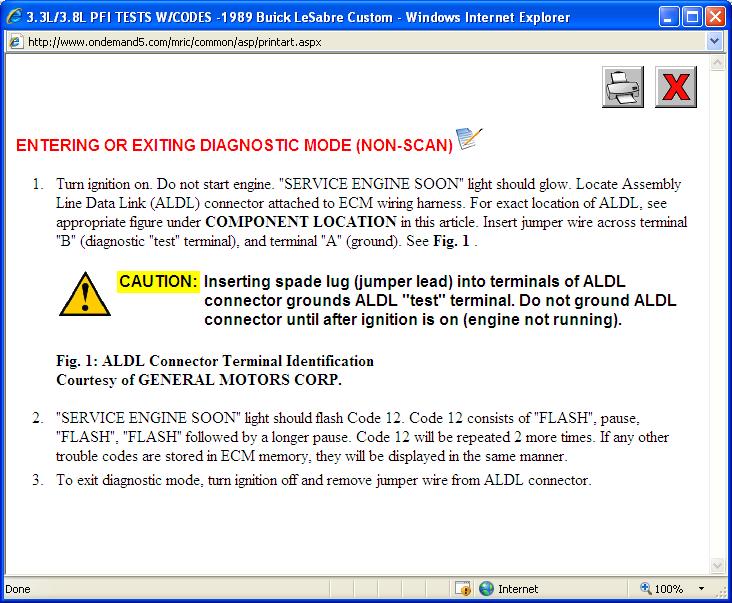
Task: Click the highlighted CAUTION: label
Action: tap(158, 281)
